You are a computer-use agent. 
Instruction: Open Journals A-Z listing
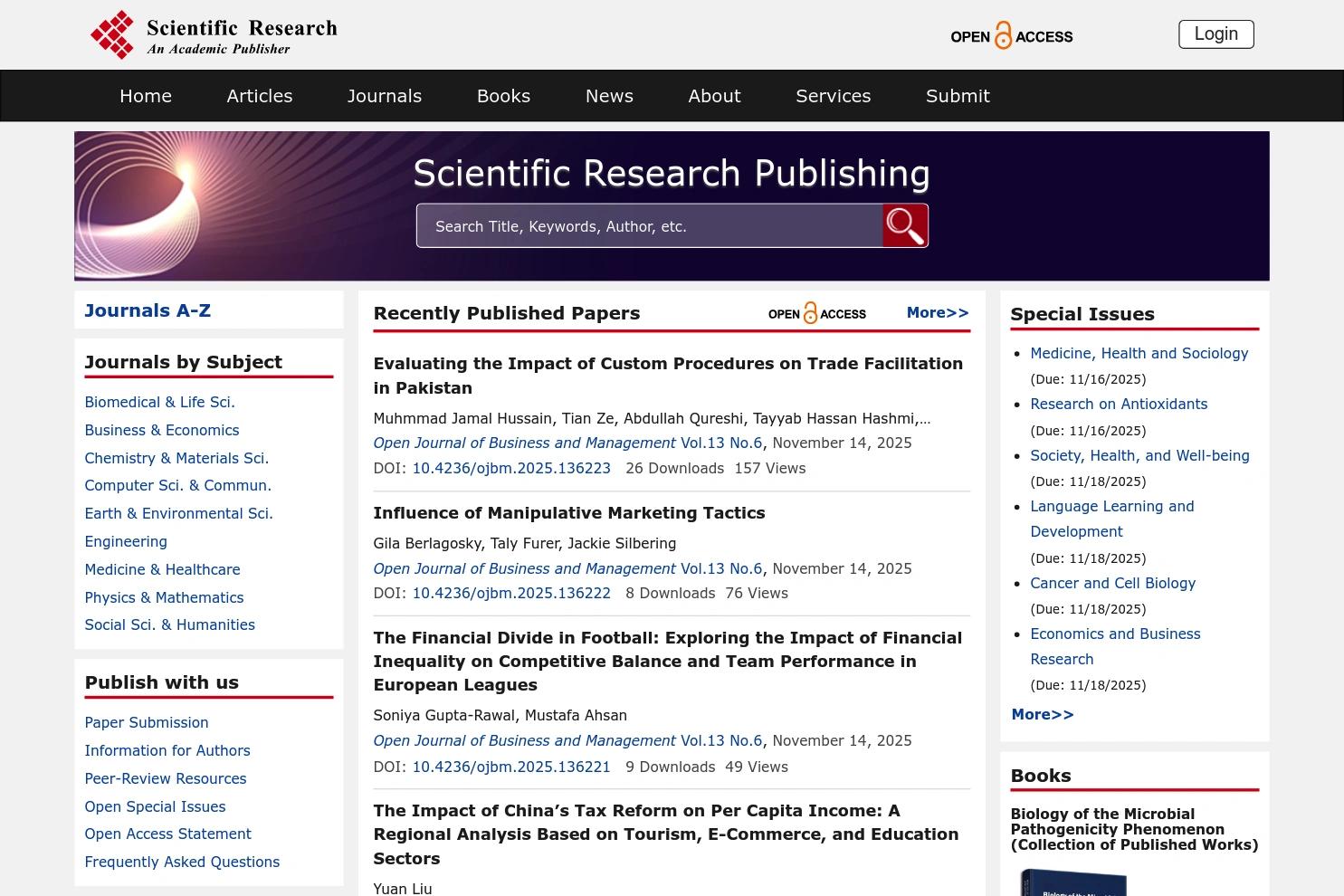pos(147,310)
